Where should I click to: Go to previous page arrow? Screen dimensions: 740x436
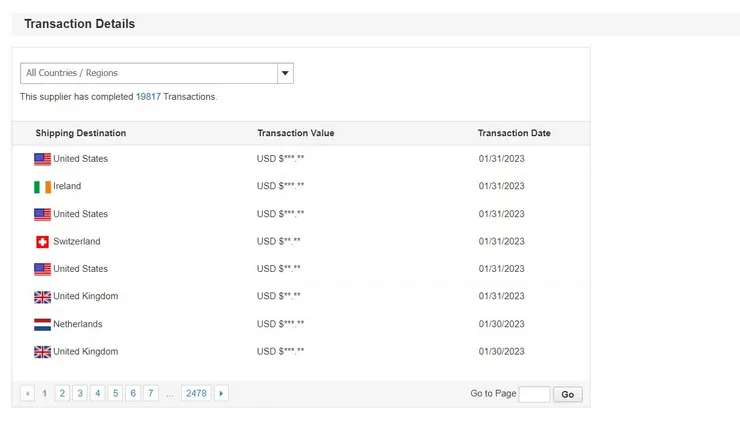(27, 394)
